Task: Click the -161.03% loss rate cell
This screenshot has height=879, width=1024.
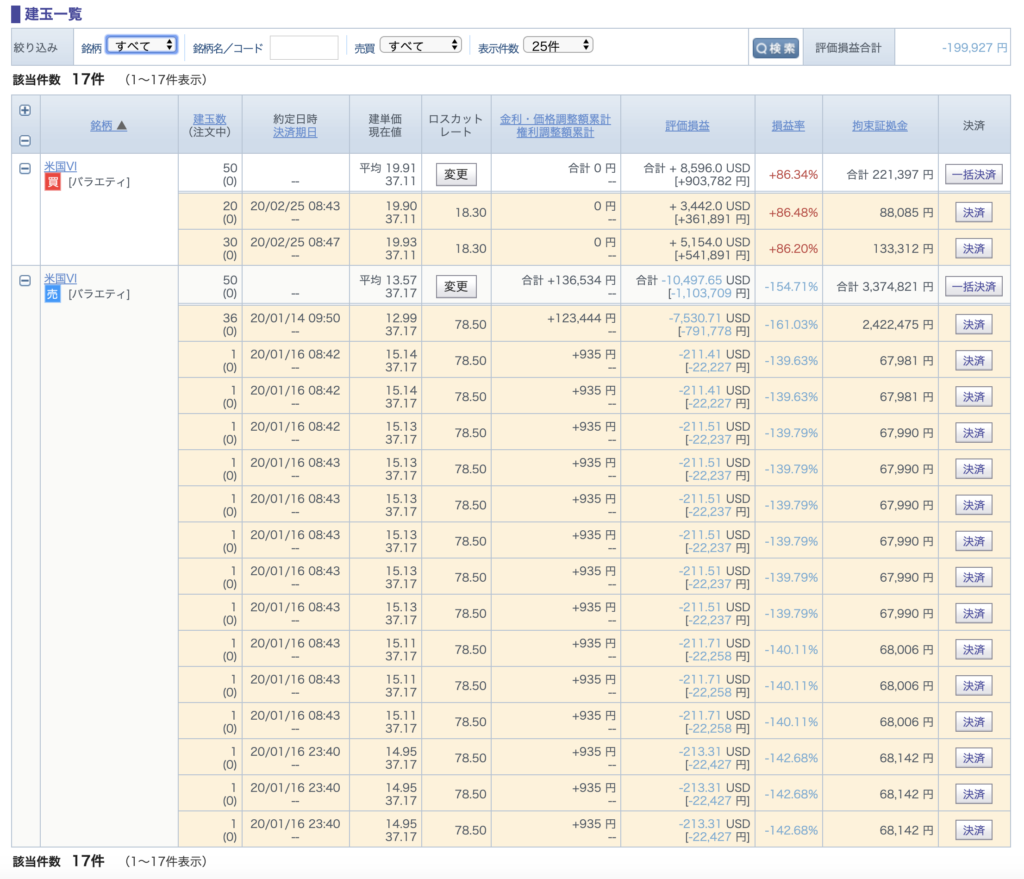Action: (791, 325)
